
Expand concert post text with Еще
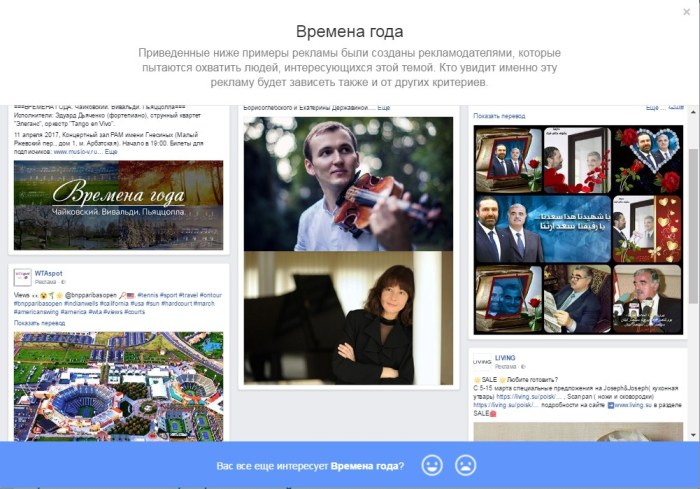112,153
